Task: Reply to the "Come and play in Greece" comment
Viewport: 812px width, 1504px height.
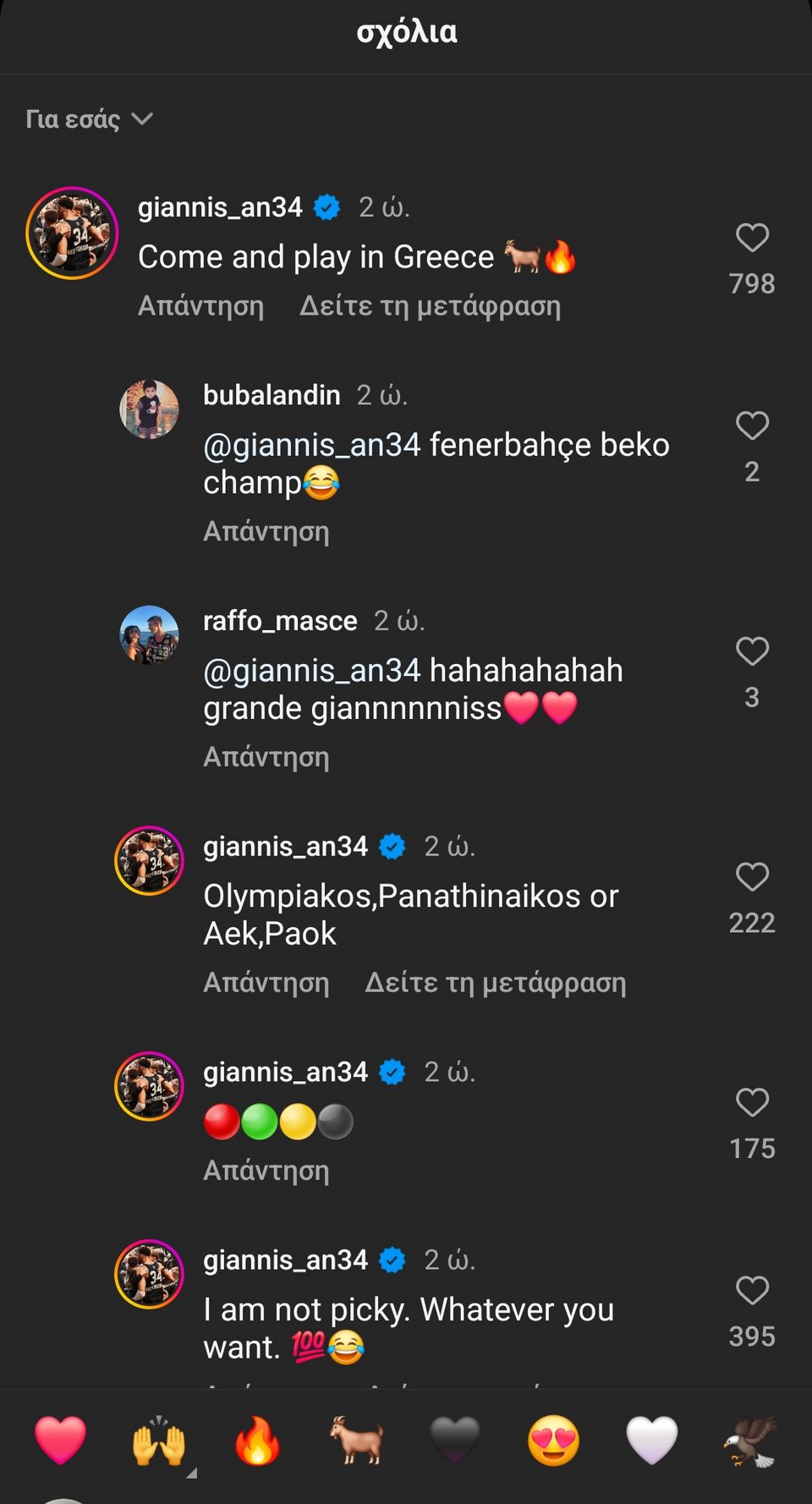Action: (x=200, y=306)
